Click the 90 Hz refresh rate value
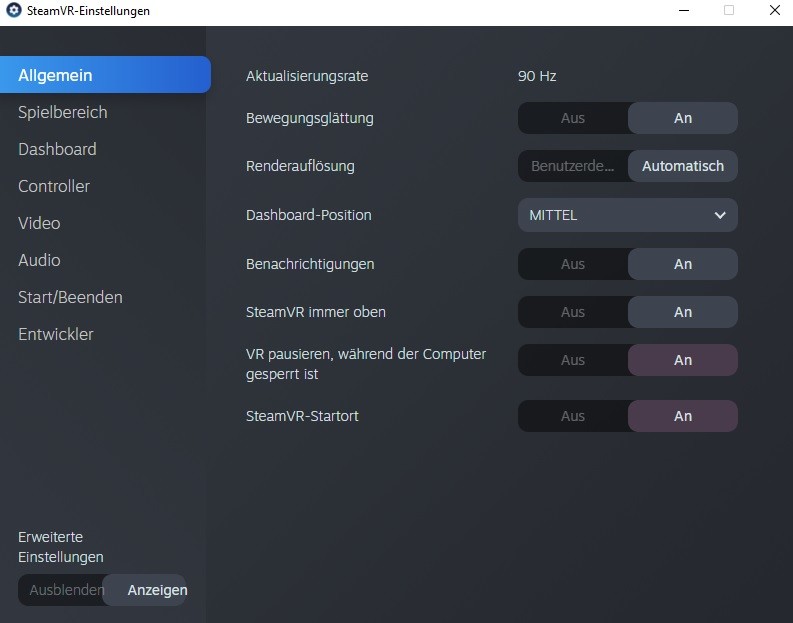This screenshot has width=793, height=623. 537,76
